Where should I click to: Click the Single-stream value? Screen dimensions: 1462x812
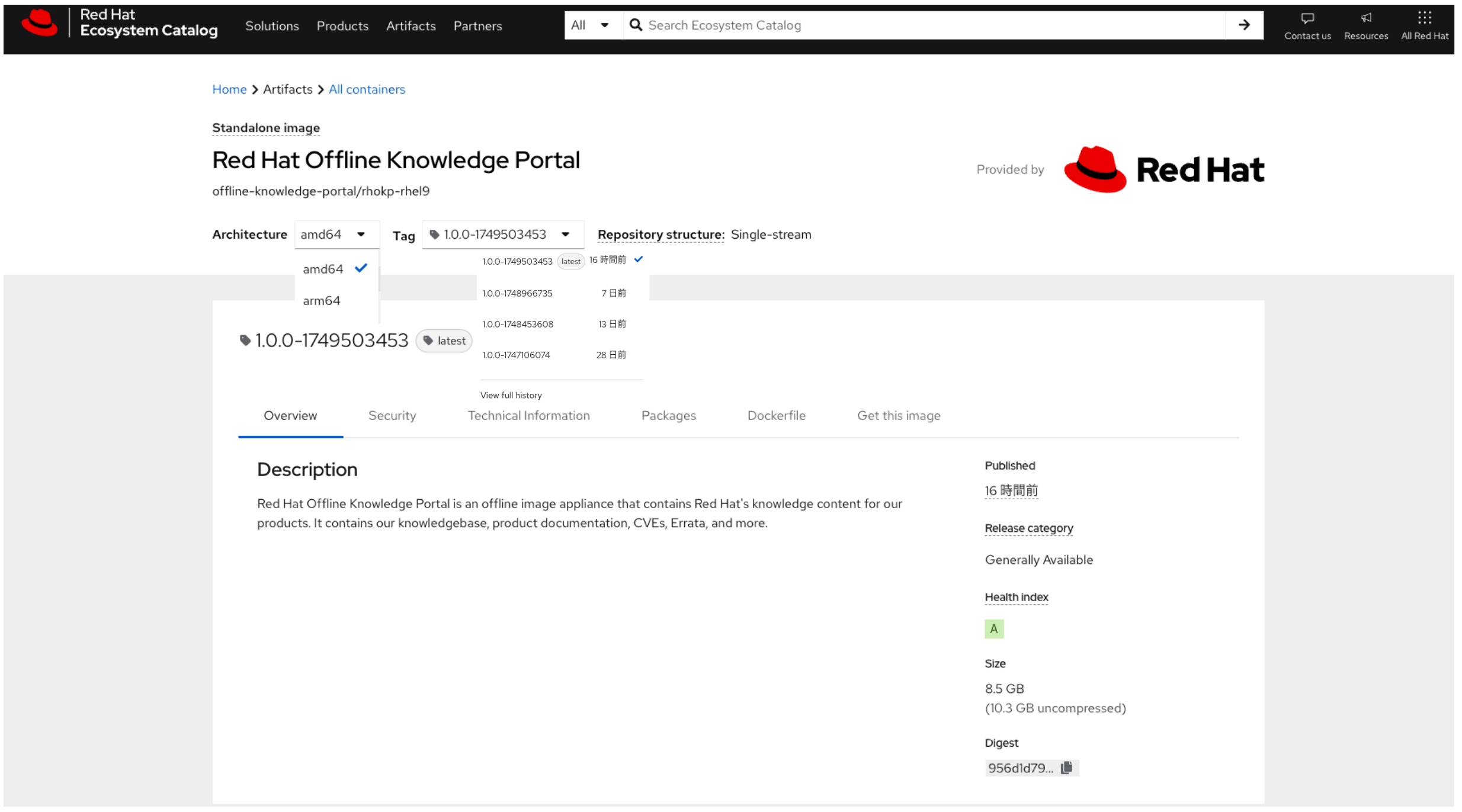coord(771,235)
